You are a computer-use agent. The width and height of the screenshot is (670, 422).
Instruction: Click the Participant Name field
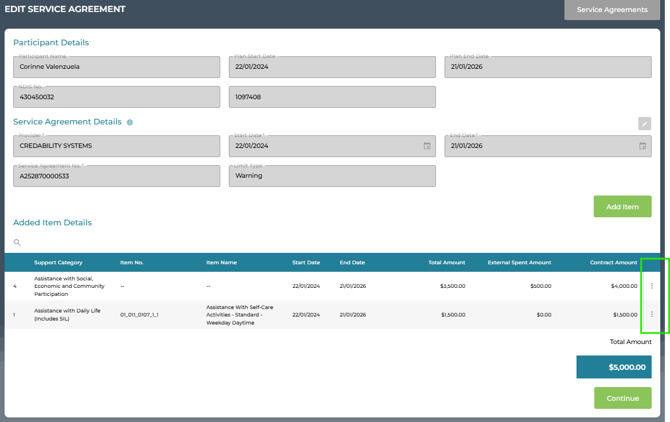116,67
